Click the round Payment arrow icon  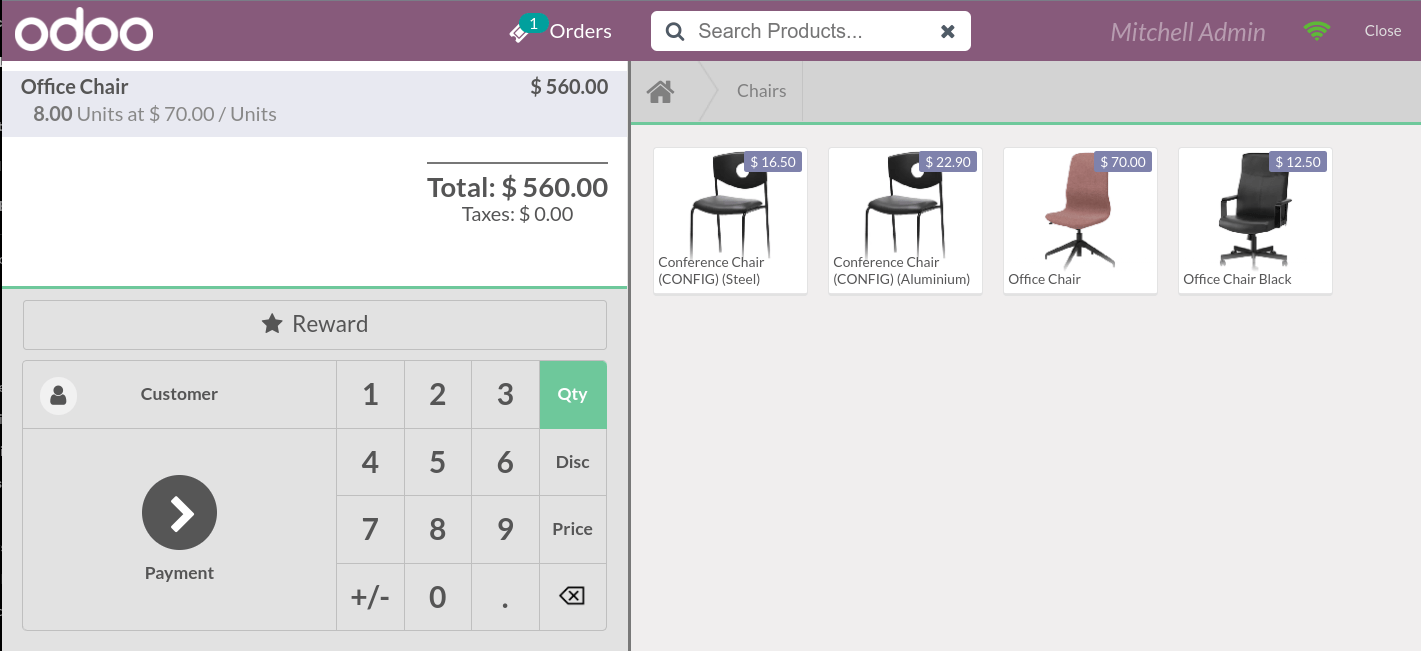[179, 512]
